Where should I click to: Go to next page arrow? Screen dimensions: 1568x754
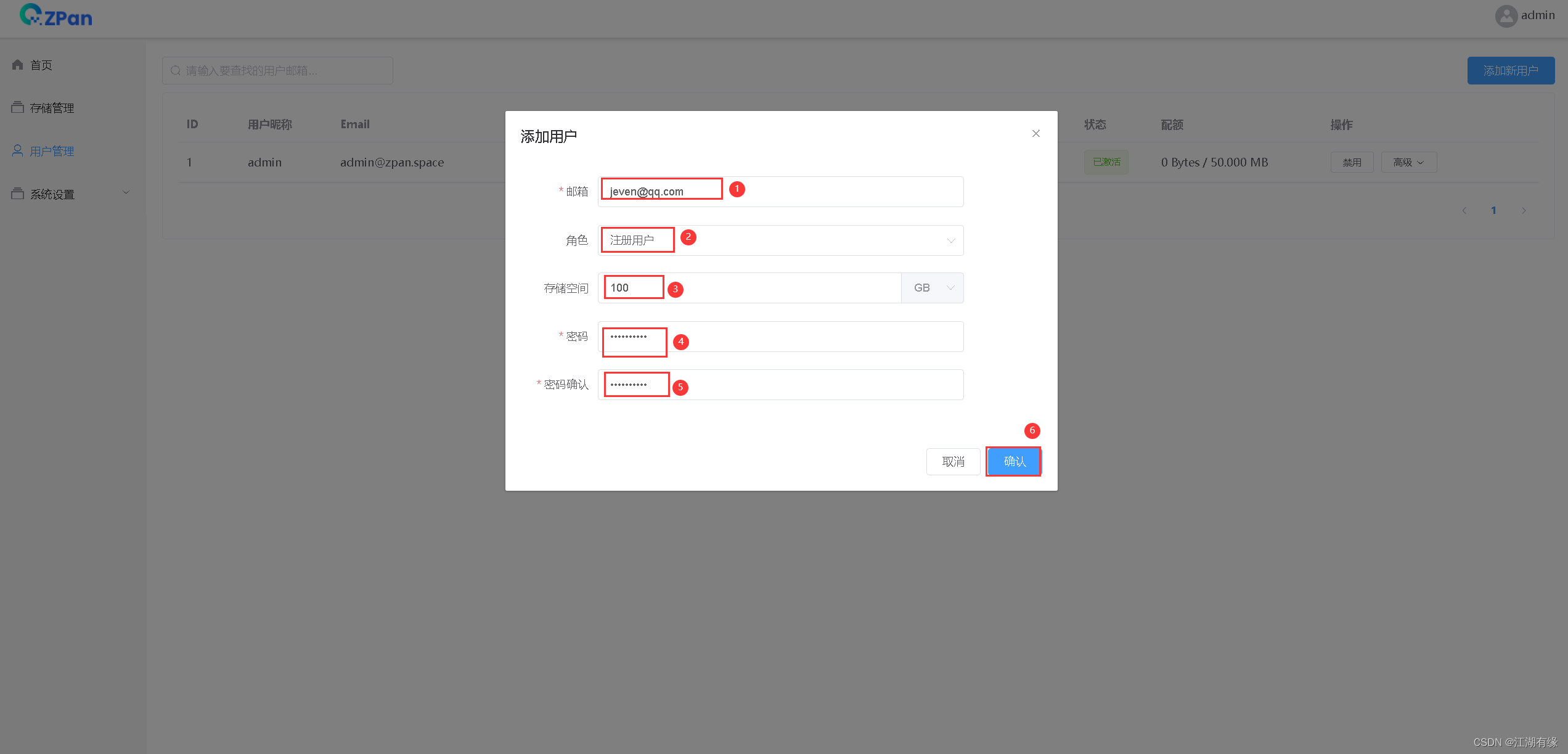[x=1524, y=211]
